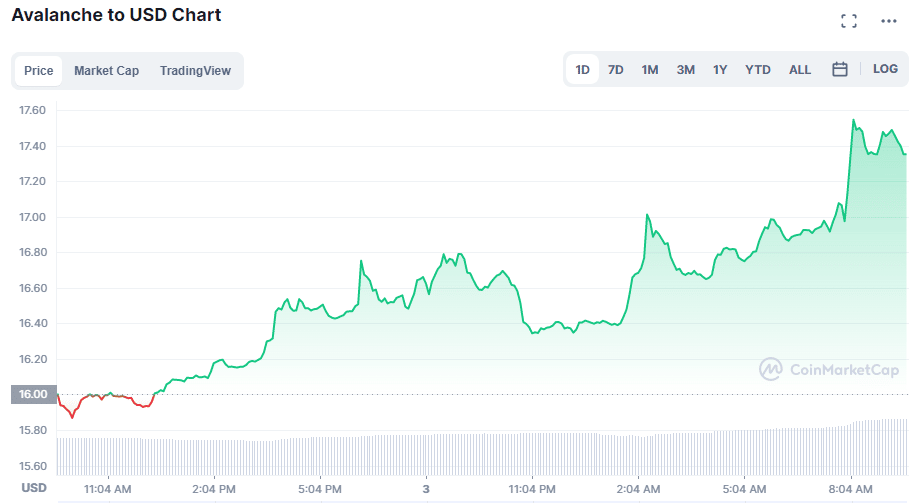
Task: Select the 1M time range
Action: coord(650,70)
